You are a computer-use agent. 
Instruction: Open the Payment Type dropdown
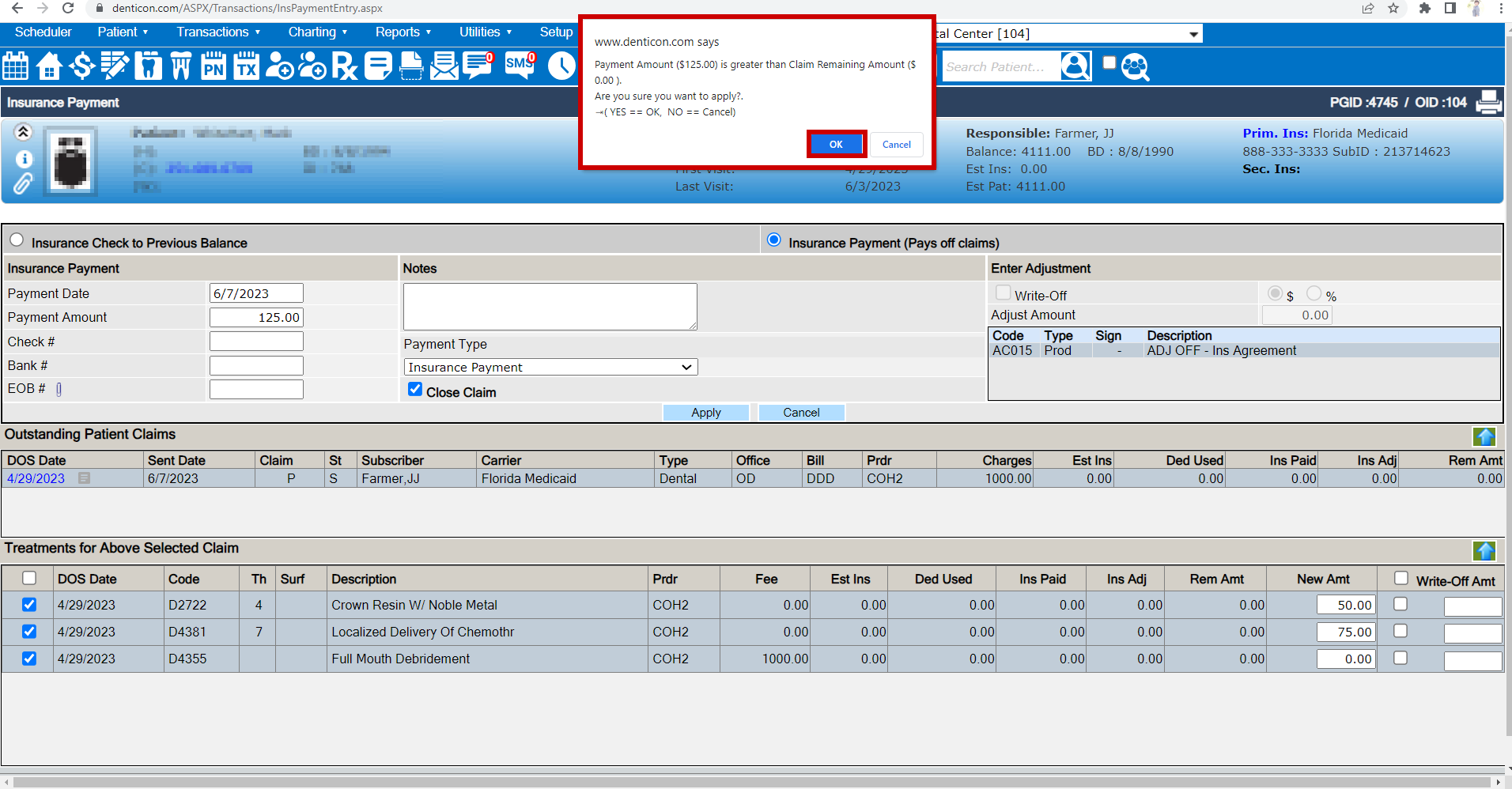[x=550, y=367]
